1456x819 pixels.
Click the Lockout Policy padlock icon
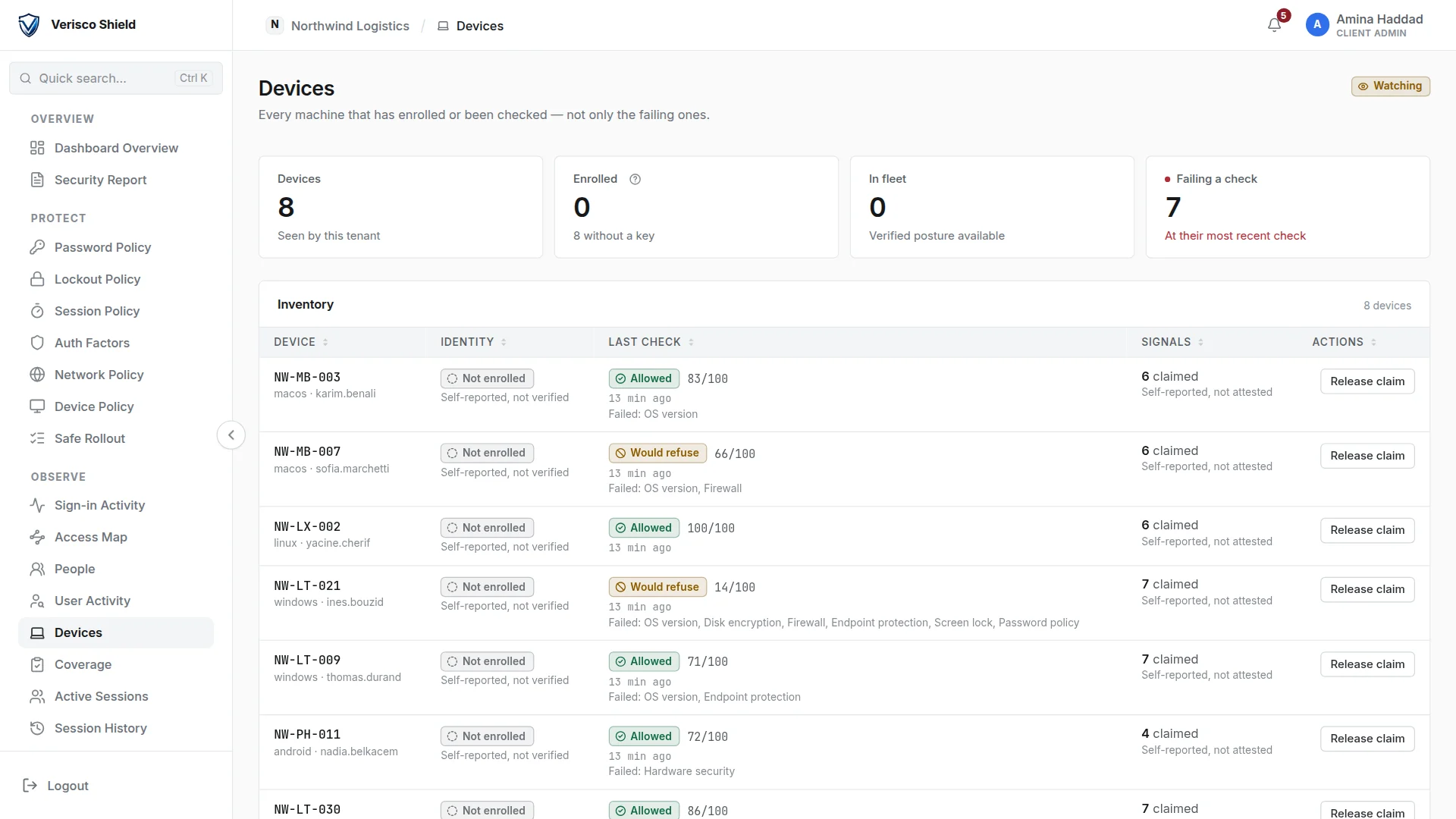[37, 279]
